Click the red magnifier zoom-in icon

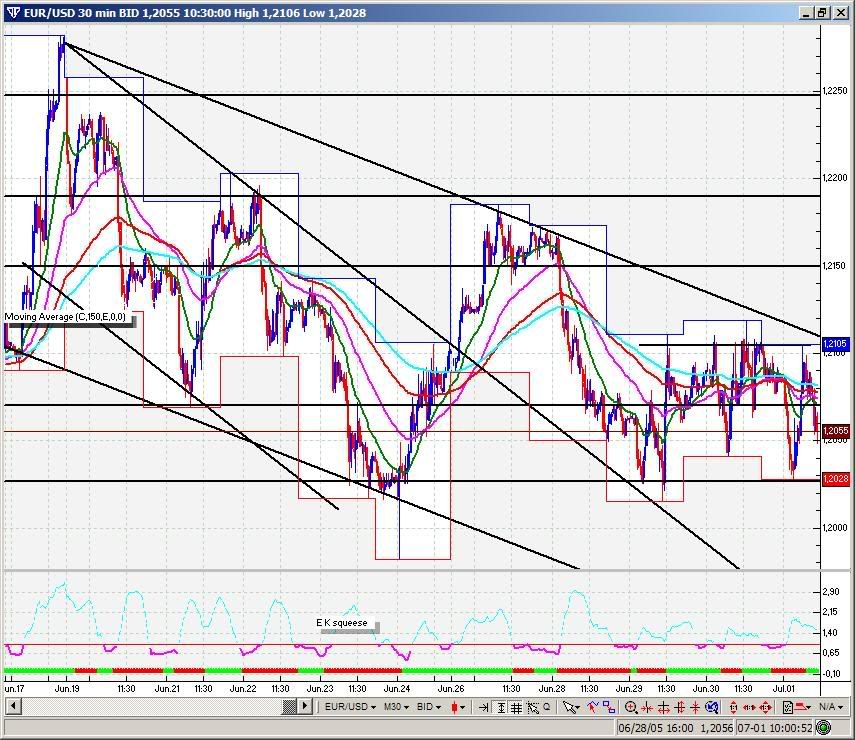631,707
